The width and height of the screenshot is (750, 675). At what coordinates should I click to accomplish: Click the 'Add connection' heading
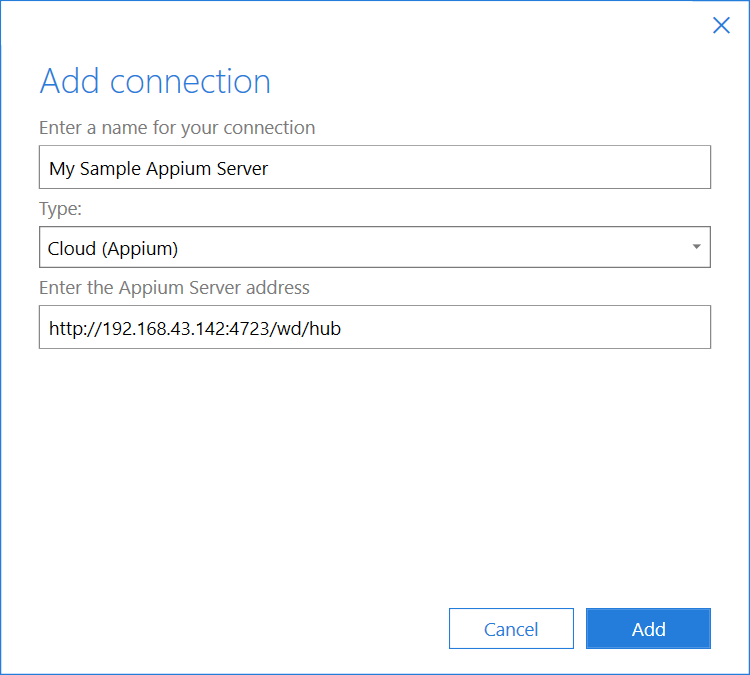[155, 81]
